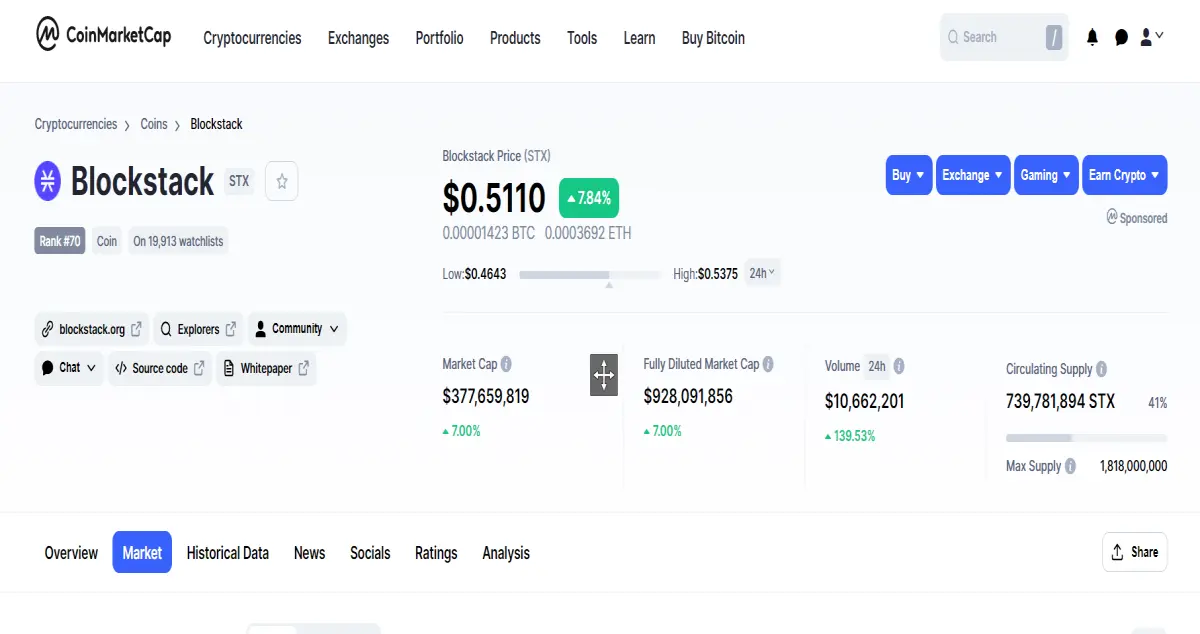Viewport: 1200px width, 634px height.
Task: Open the Exchanges menu
Action: (x=358, y=38)
